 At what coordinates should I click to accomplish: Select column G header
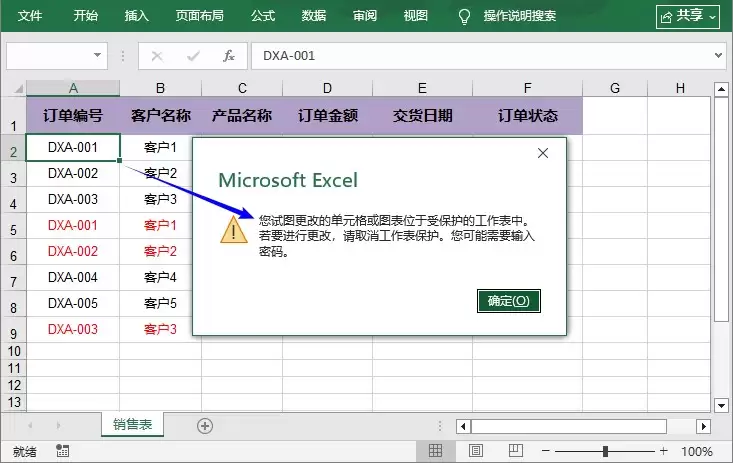click(x=615, y=88)
